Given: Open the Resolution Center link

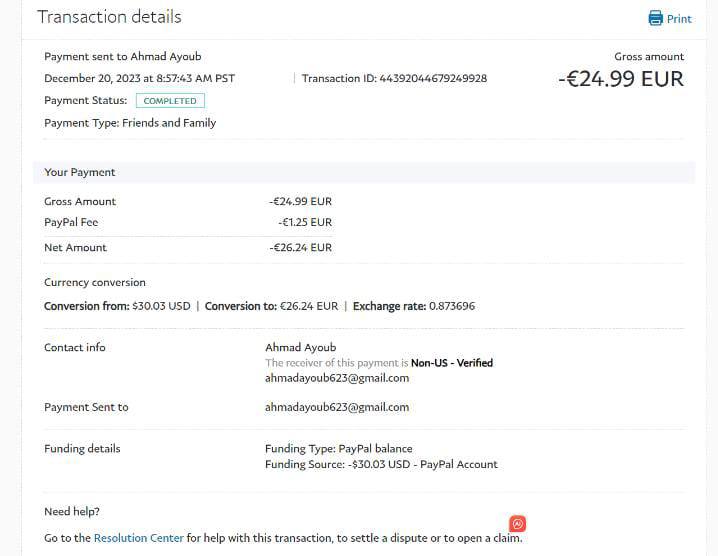Looking at the screenshot, I should (x=139, y=538).
